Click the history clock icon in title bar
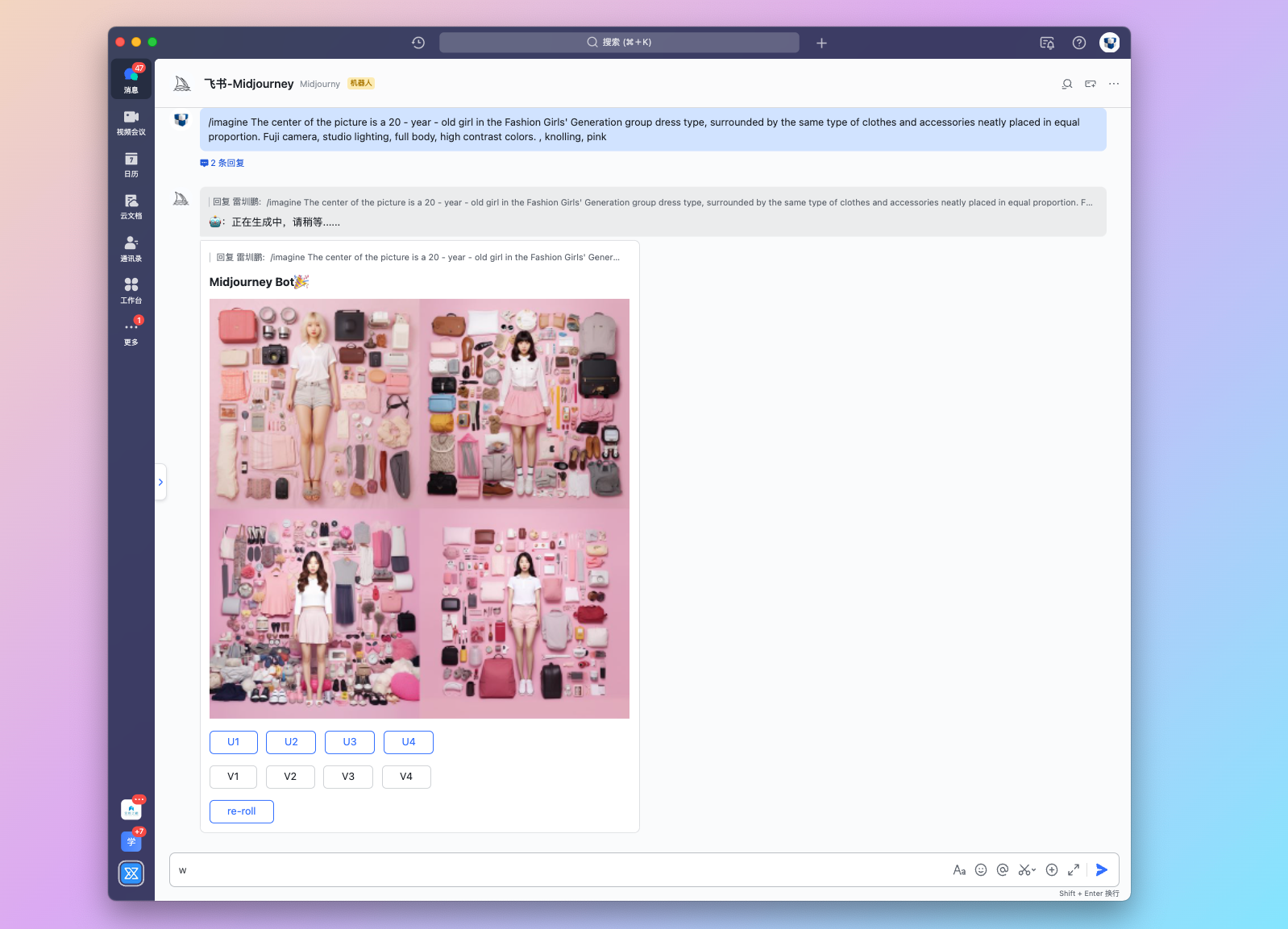The image size is (1288, 929). 418,43
